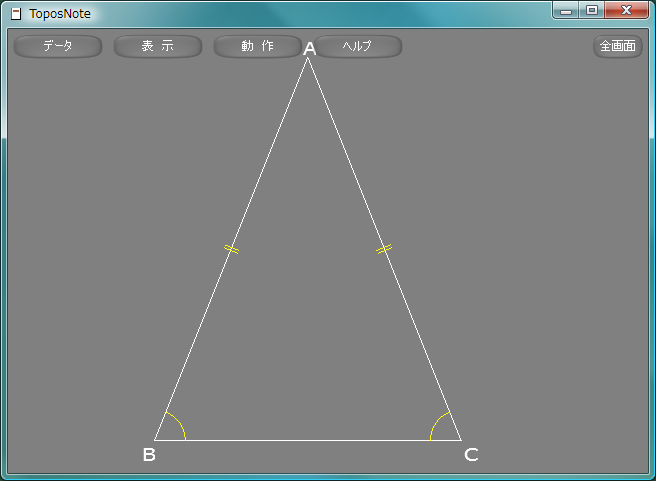Close the TopoNote window
Image resolution: width=656 pixels, height=481 pixels.
[626, 10]
